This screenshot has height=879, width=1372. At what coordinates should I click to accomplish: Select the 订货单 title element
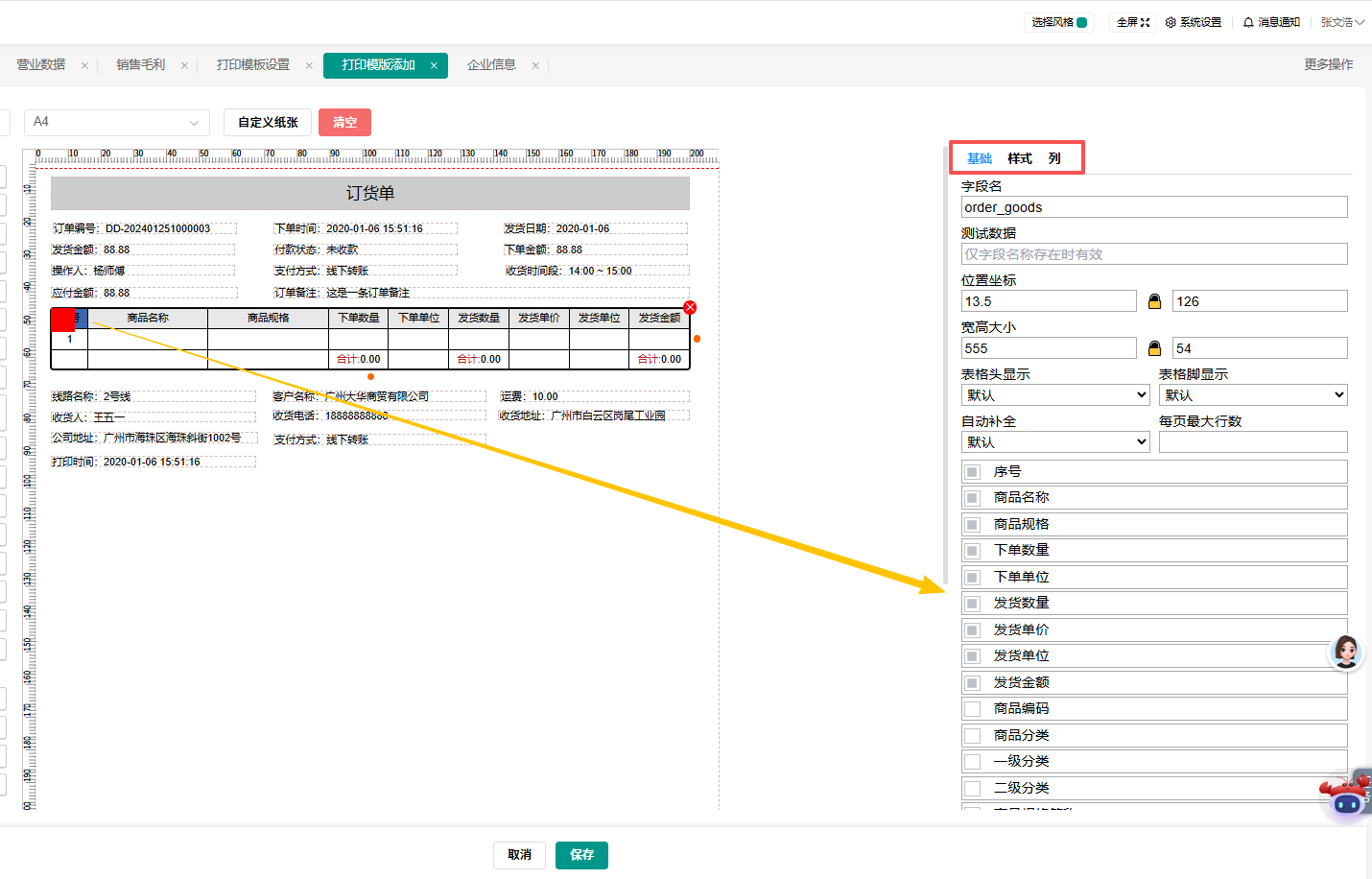[x=370, y=193]
